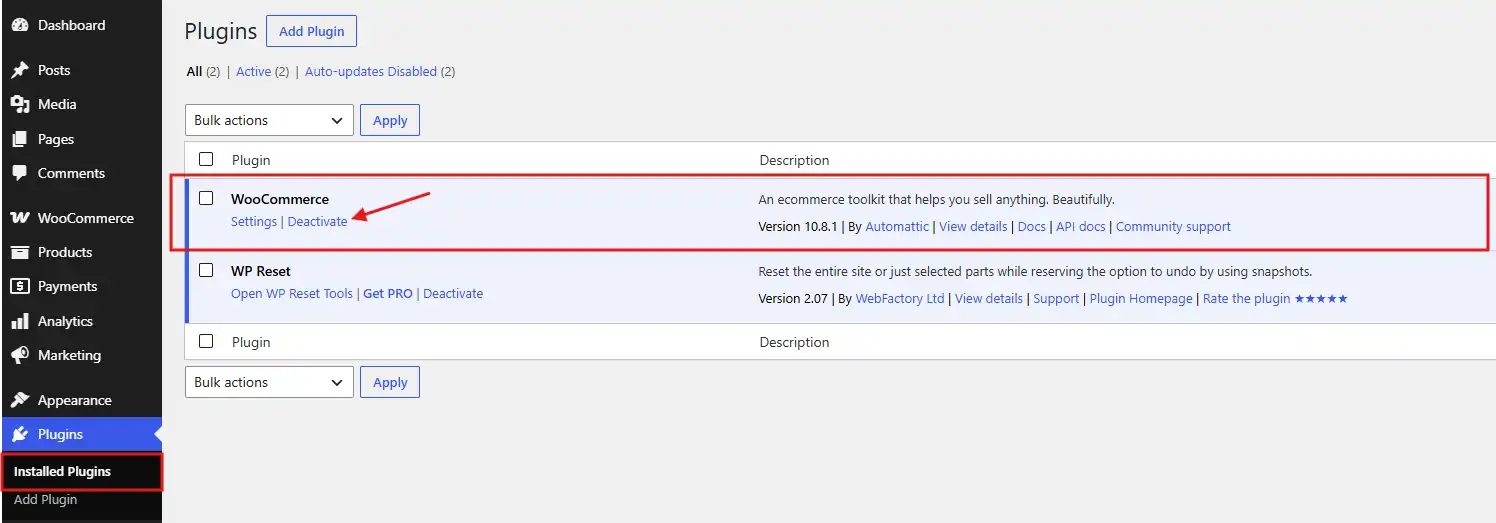Click the Posts pushpin icon
1496x523 pixels.
coord(19,70)
